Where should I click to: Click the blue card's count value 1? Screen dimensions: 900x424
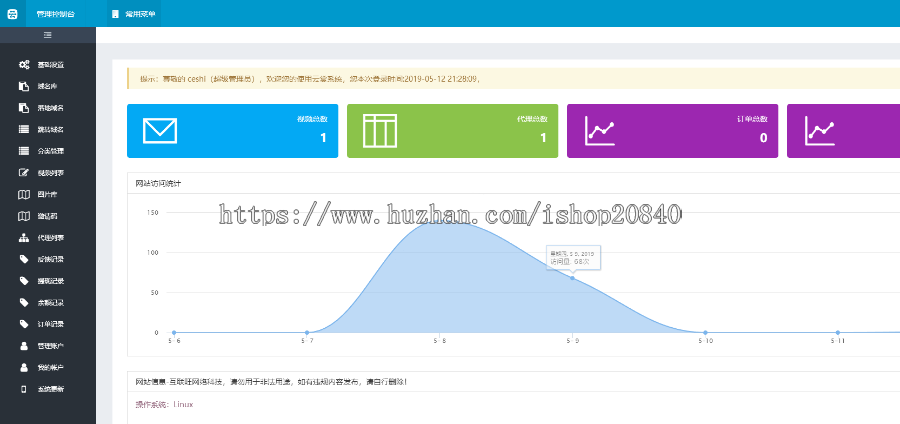pyautogui.click(x=323, y=138)
